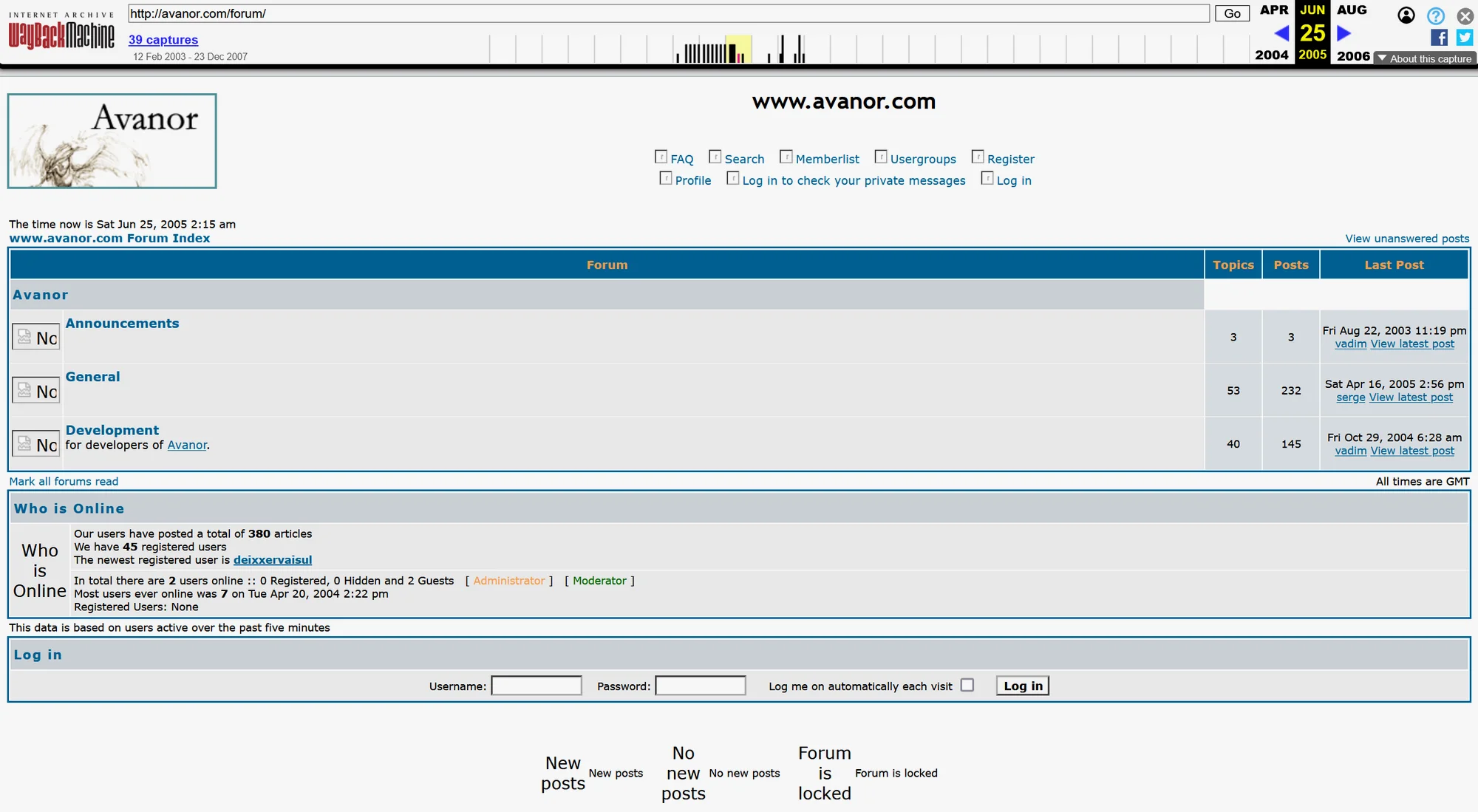Click the Log in link in header
The width and height of the screenshot is (1478, 812).
click(x=1014, y=180)
